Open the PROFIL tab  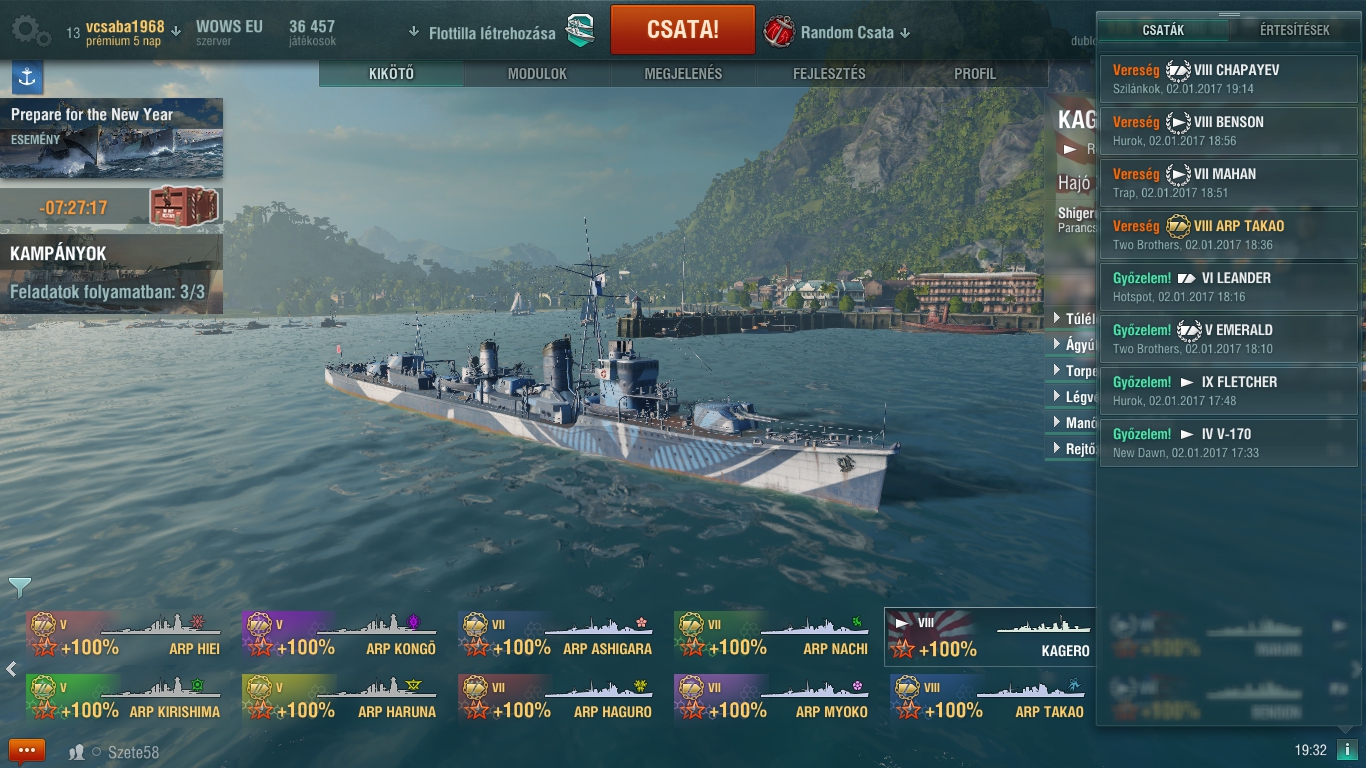pos(975,74)
